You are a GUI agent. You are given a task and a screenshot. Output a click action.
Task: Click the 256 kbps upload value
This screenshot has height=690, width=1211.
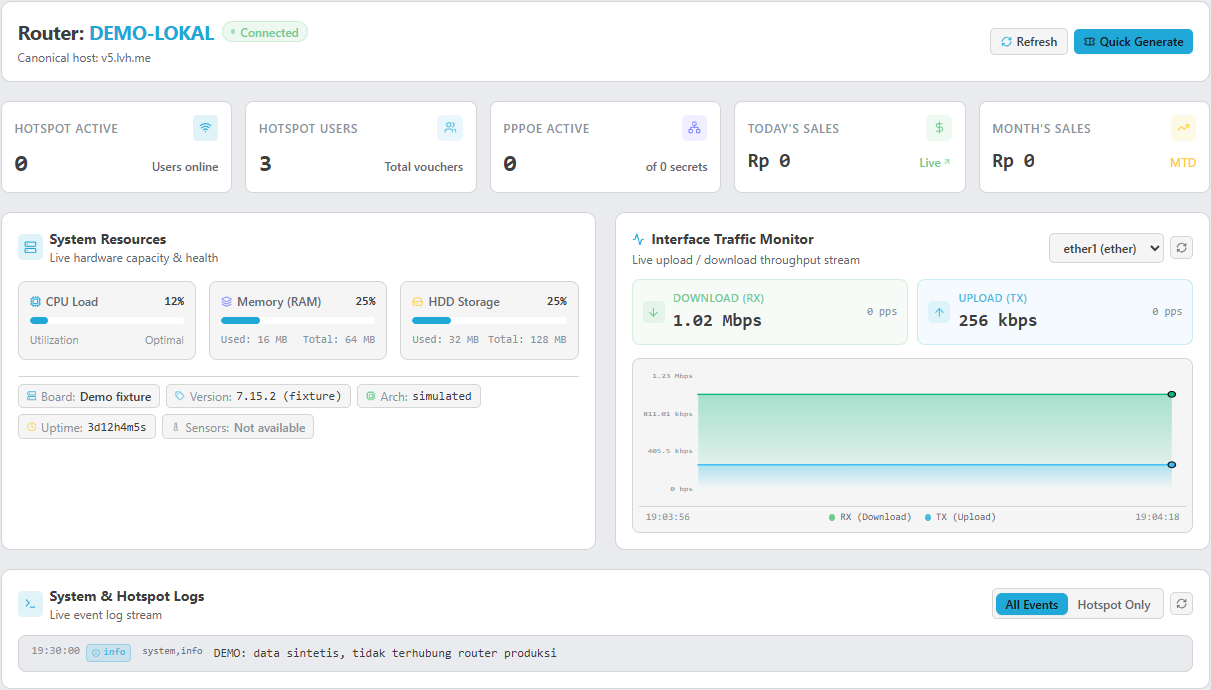pos(998,321)
